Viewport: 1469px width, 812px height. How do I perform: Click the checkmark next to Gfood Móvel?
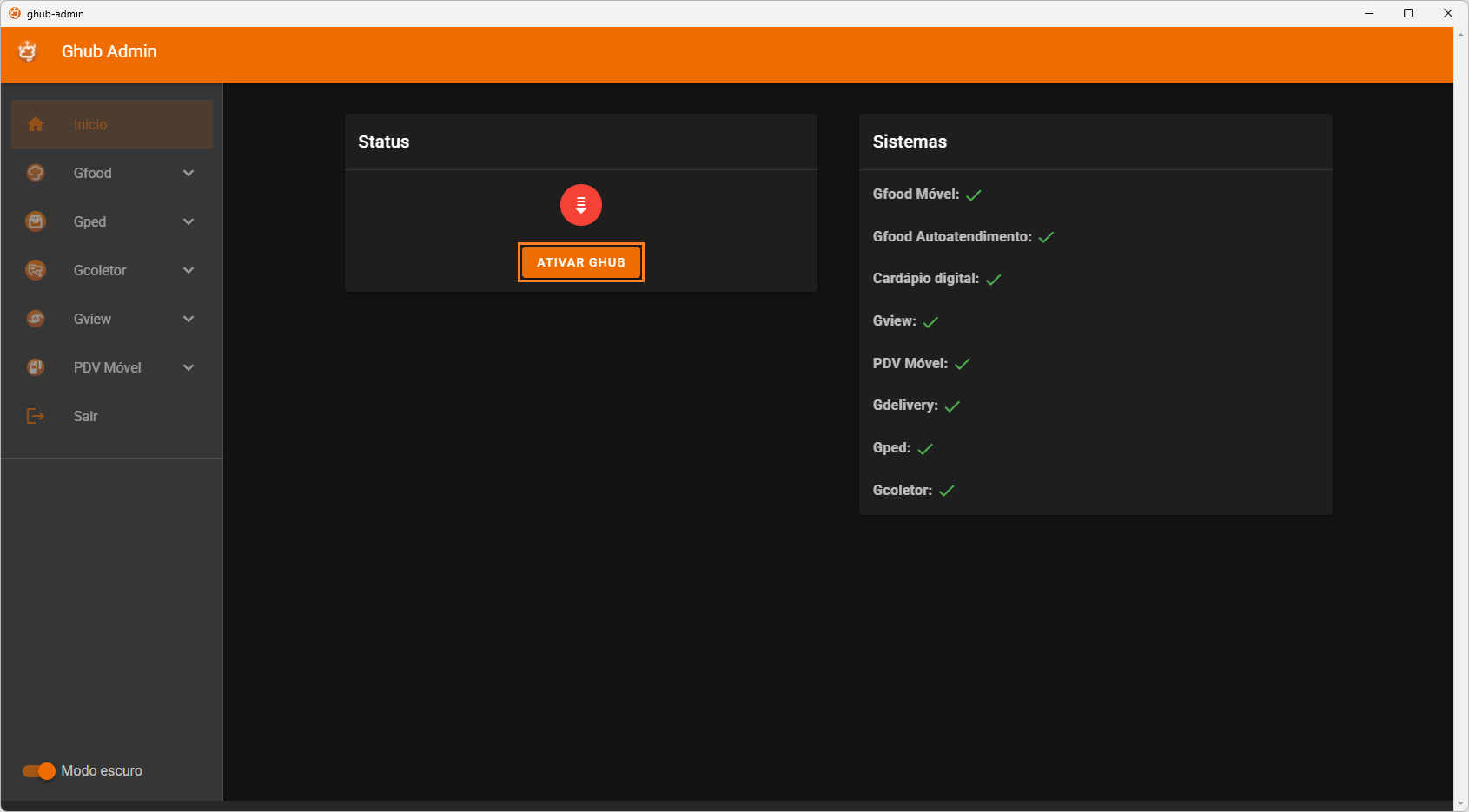974,195
